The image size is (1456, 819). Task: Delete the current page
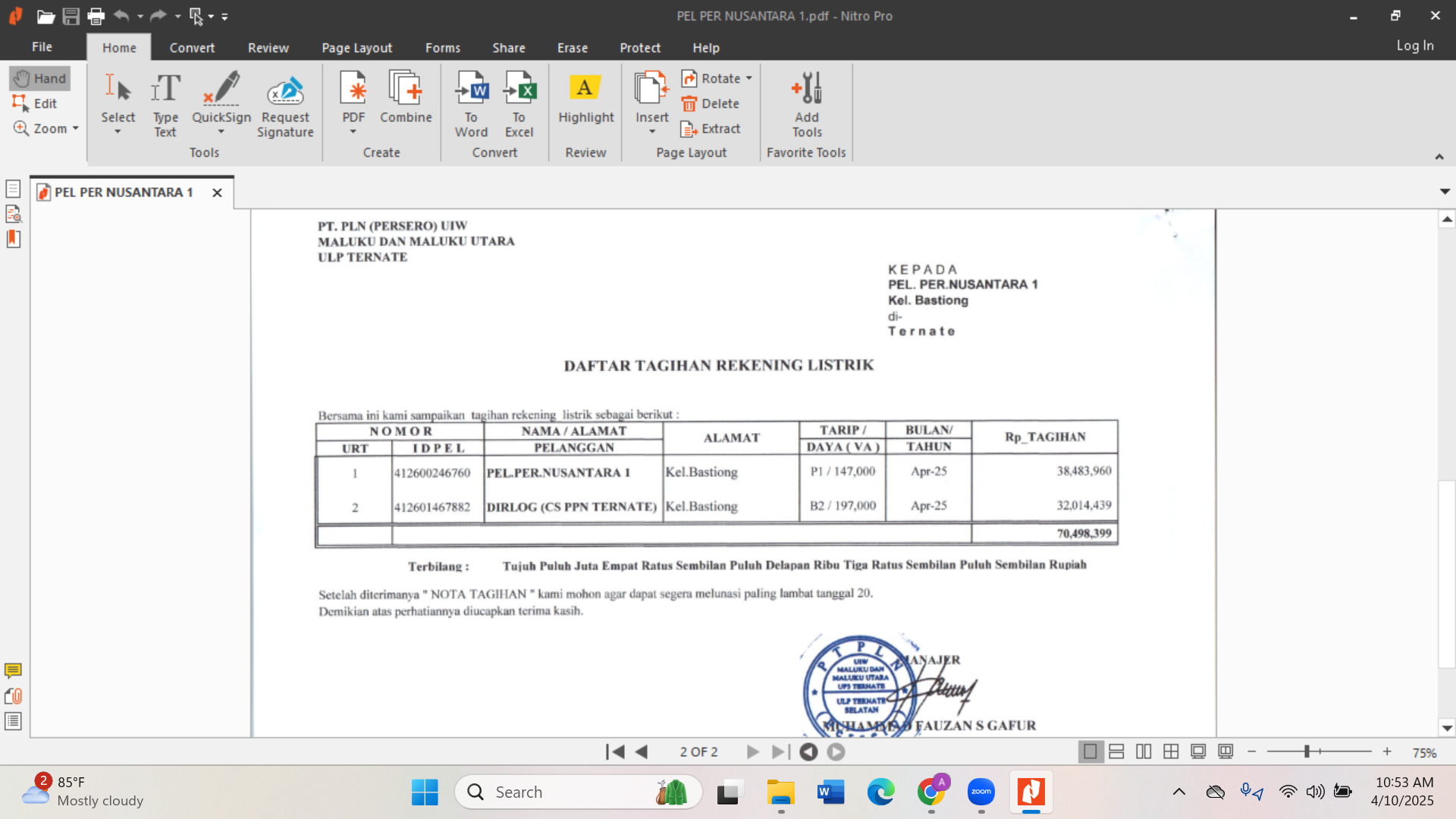click(x=711, y=103)
